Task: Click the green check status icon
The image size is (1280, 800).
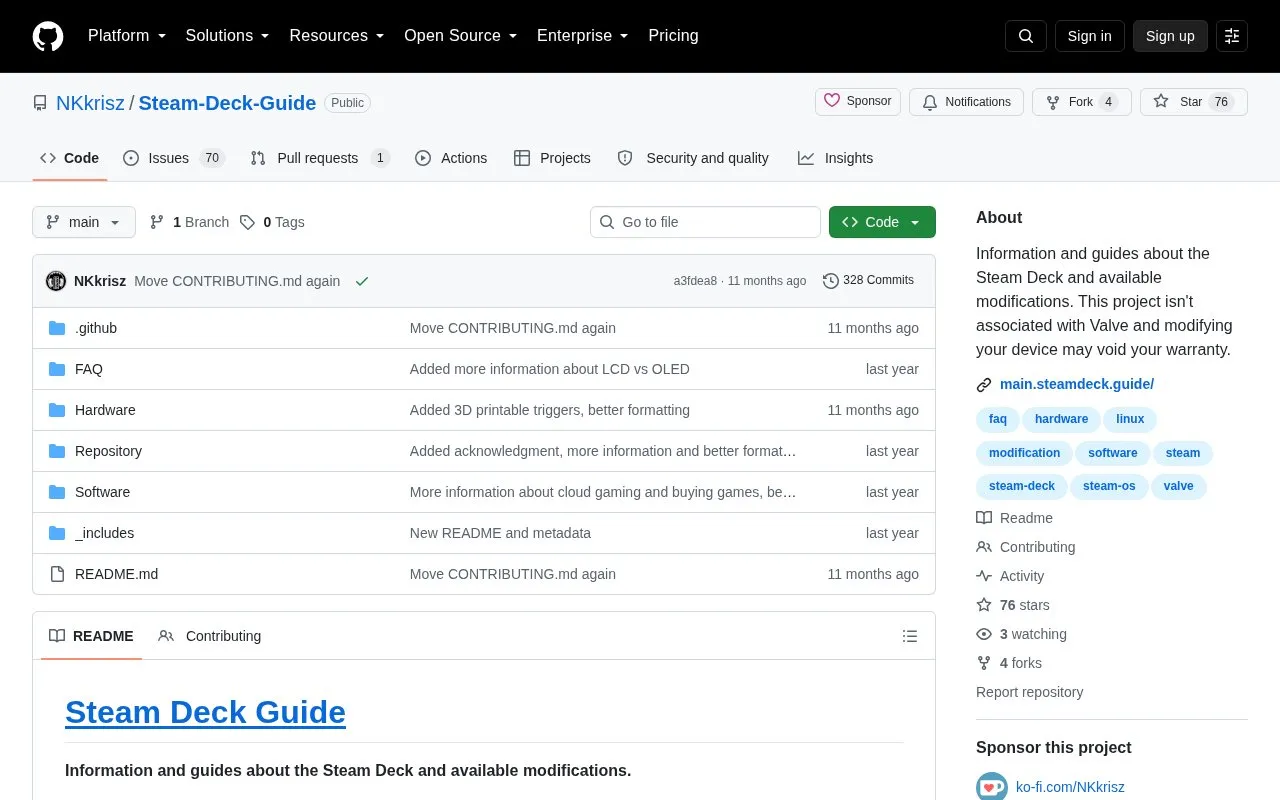Action: [x=362, y=281]
